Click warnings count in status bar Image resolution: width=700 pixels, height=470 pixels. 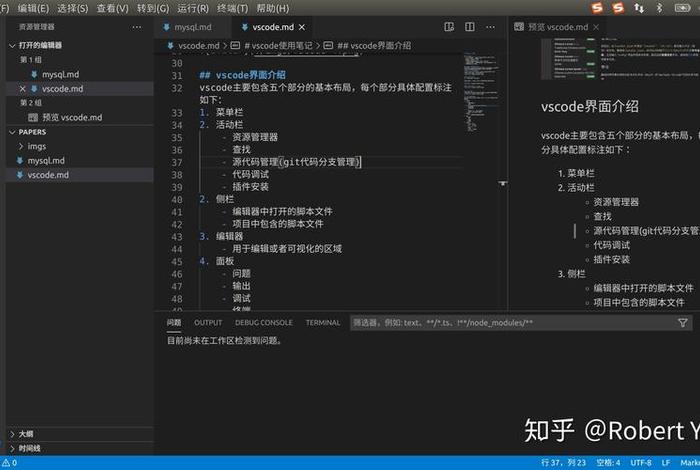tap(9, 463)
